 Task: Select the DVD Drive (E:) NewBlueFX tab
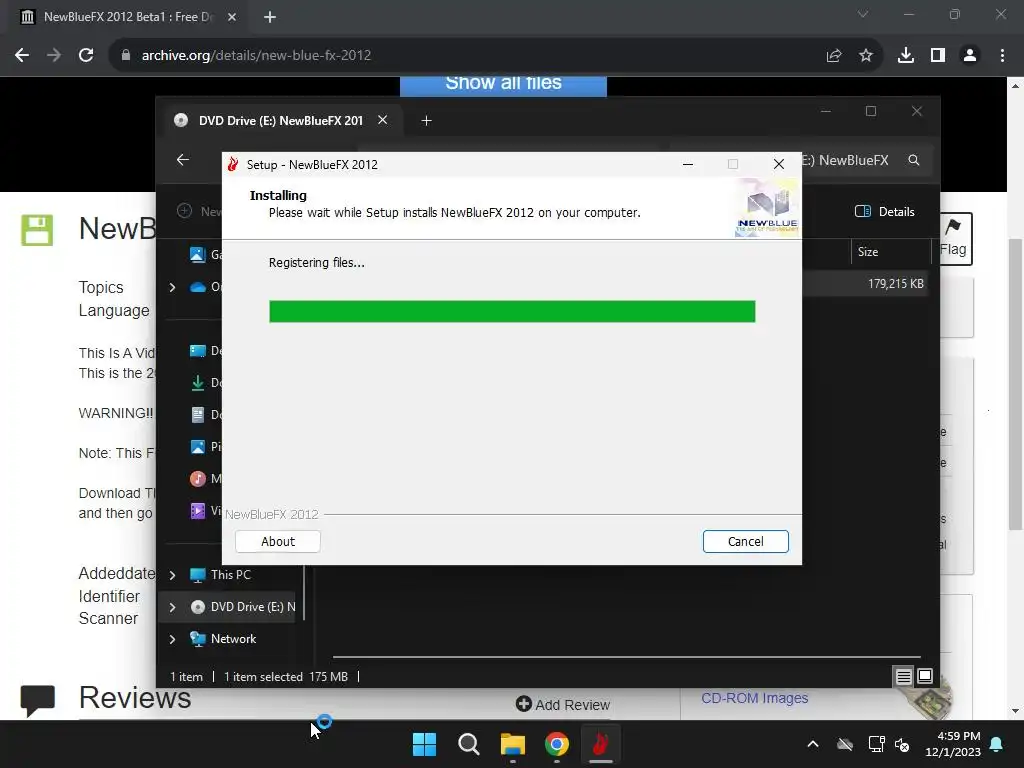coord(281,121)
